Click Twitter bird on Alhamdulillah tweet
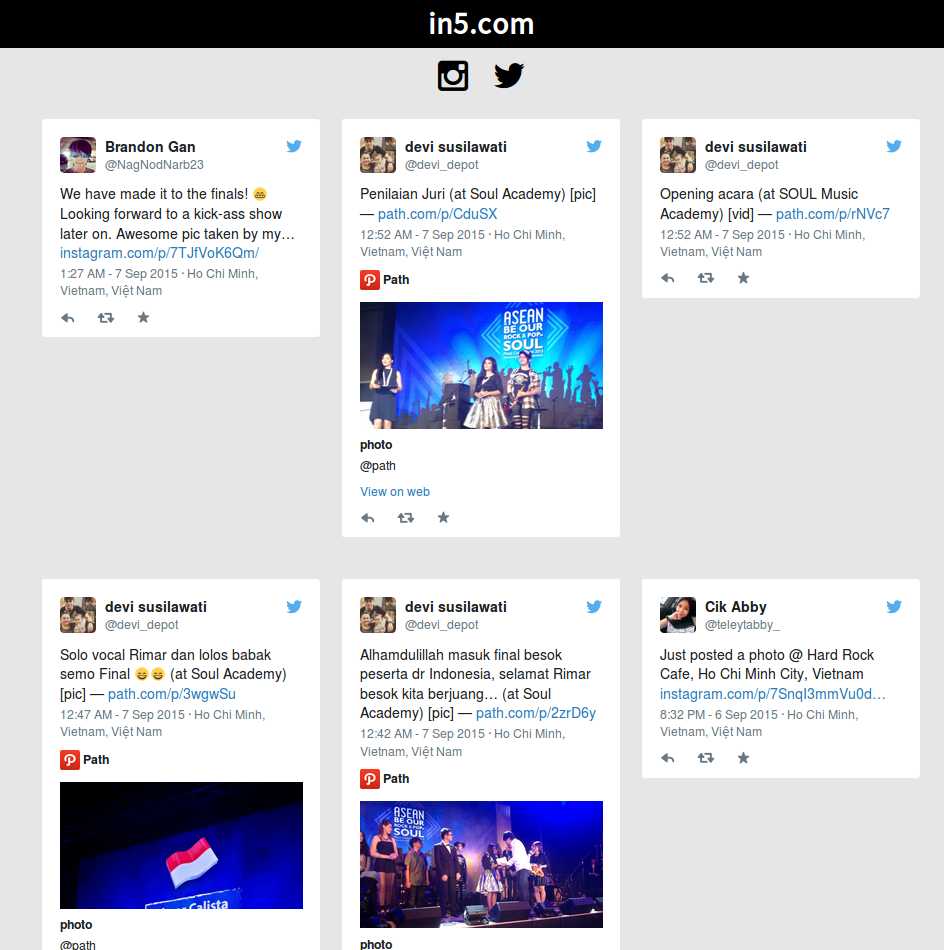 [x=594, y=606]
